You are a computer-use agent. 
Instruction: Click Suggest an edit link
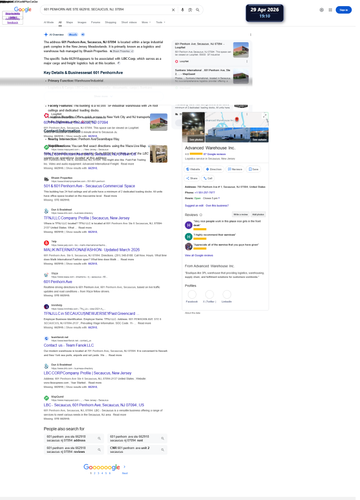[194, 206]
